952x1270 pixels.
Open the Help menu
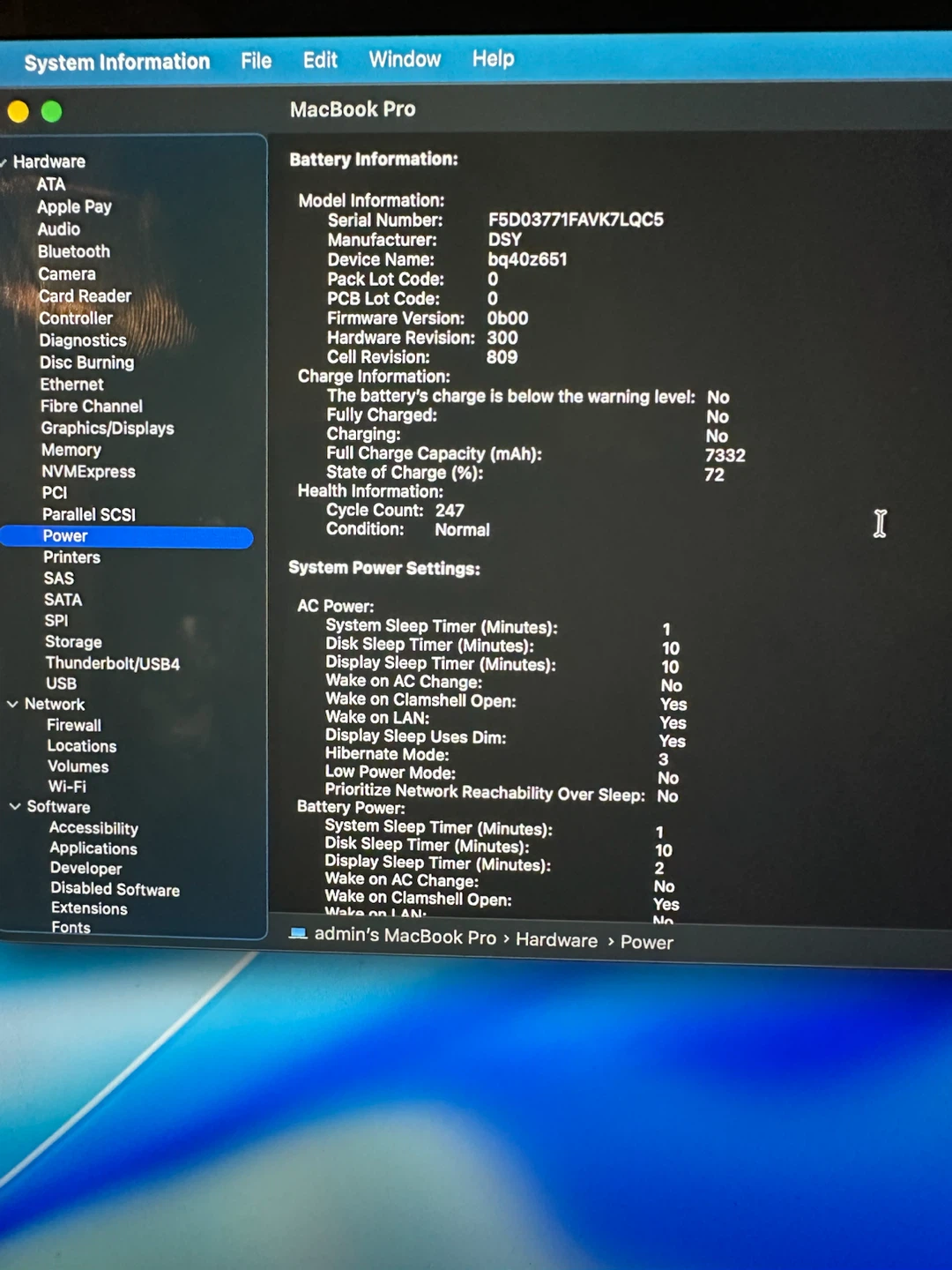493,58
